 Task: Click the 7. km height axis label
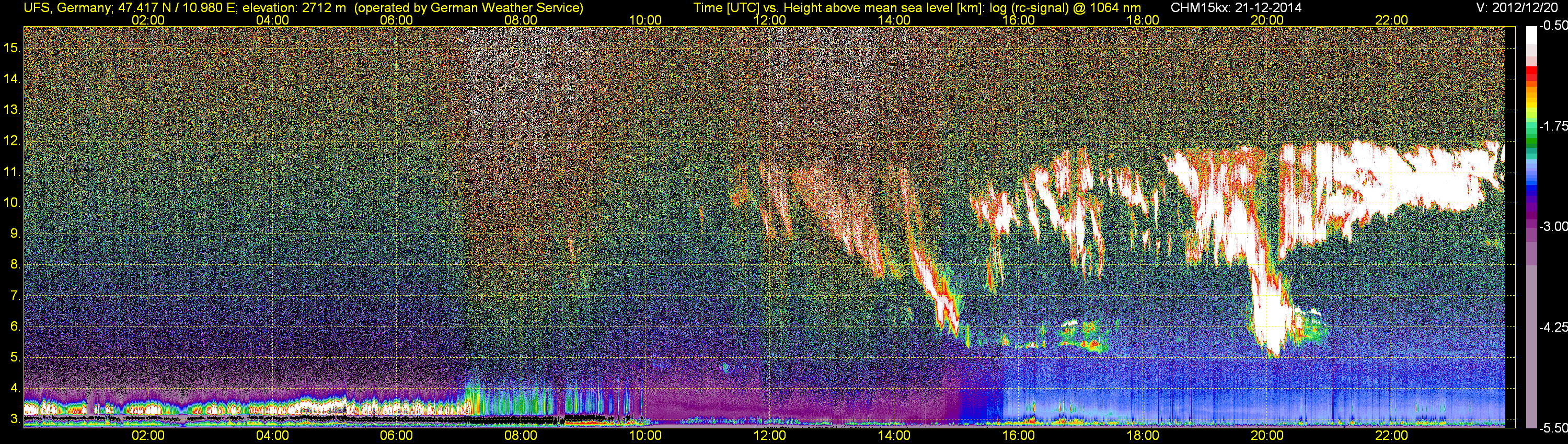(15, 296)
